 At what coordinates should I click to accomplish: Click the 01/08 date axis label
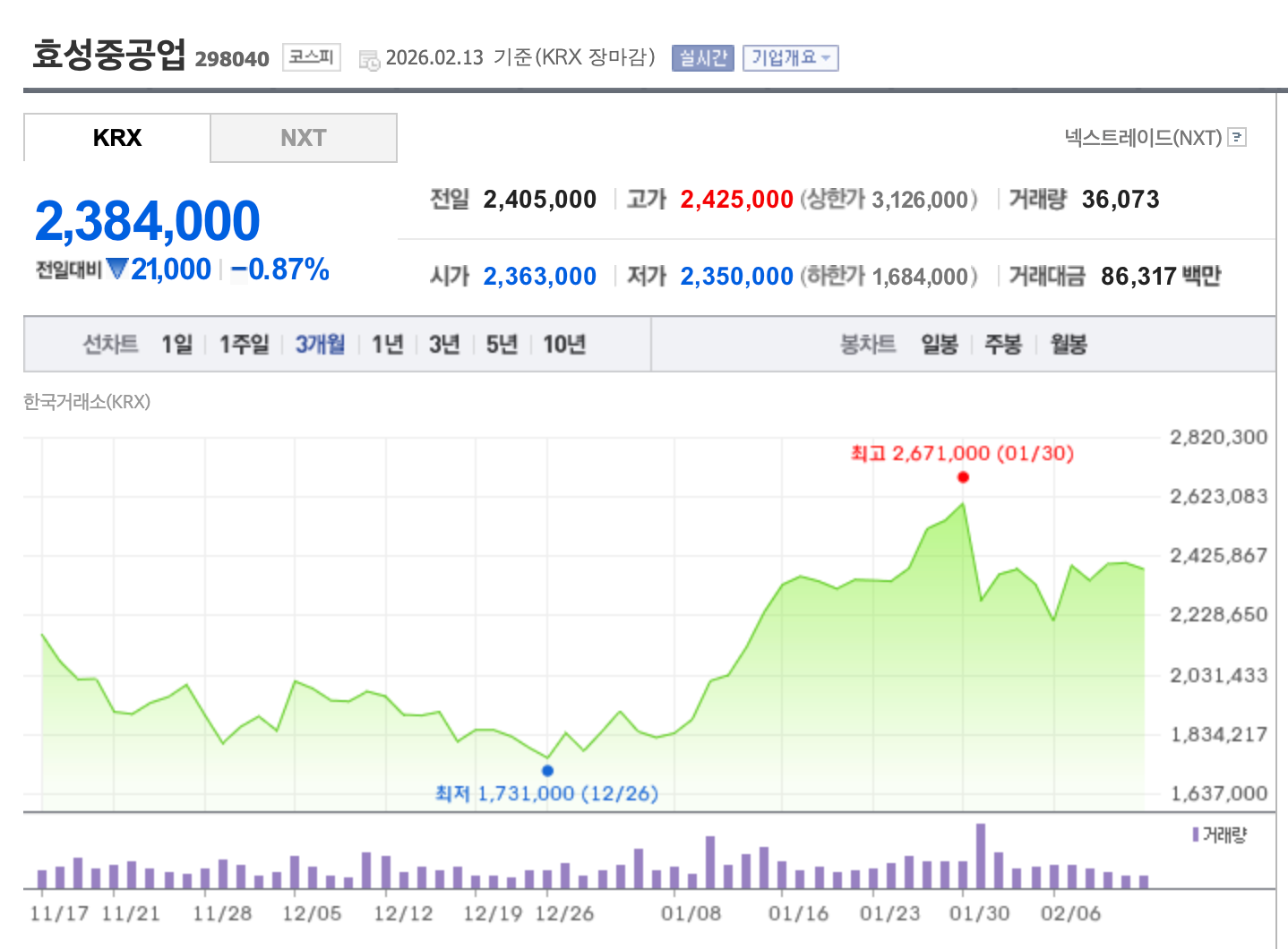pyautogui.click(x=691, y=913)
